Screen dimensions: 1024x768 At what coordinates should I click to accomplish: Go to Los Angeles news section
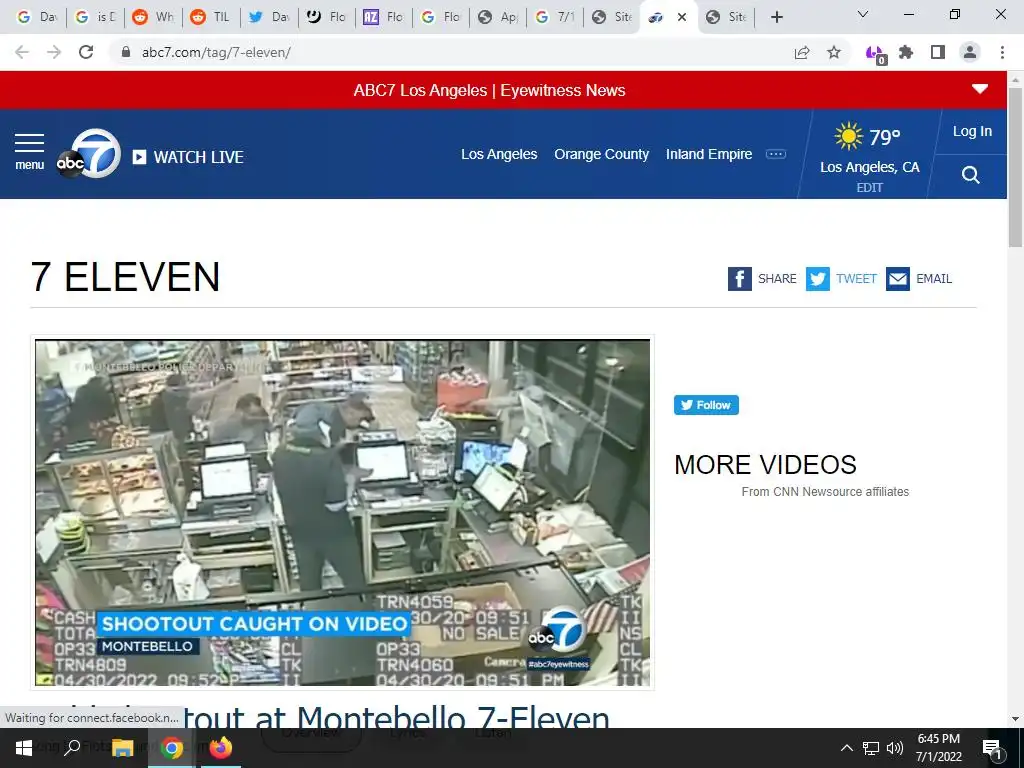(x=499, y=154)
